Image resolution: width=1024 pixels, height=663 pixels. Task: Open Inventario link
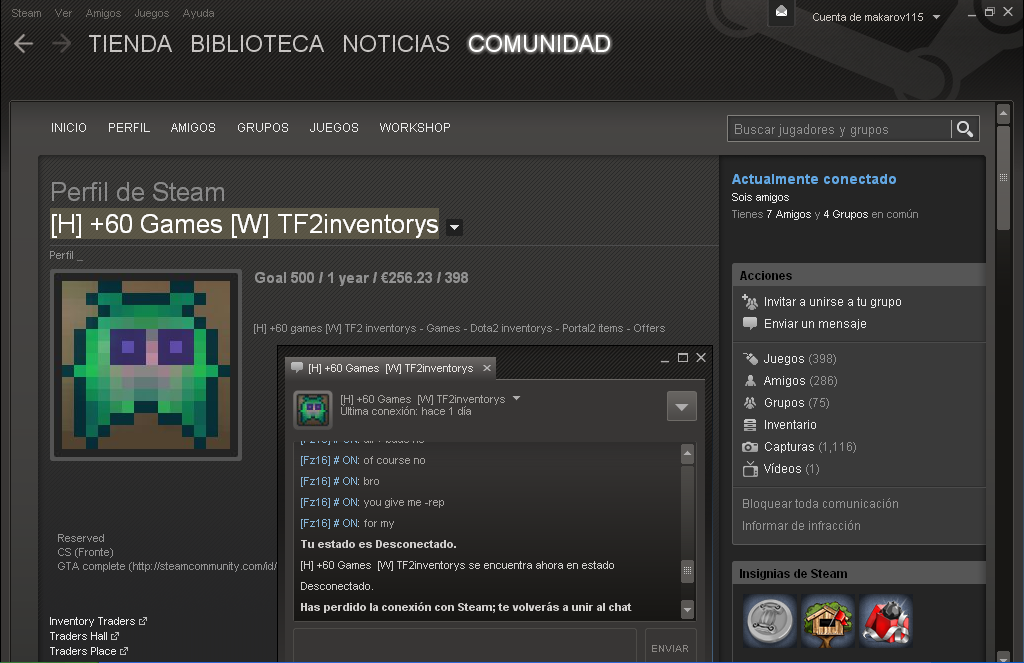pyautogui.click(x=790, y=425)
